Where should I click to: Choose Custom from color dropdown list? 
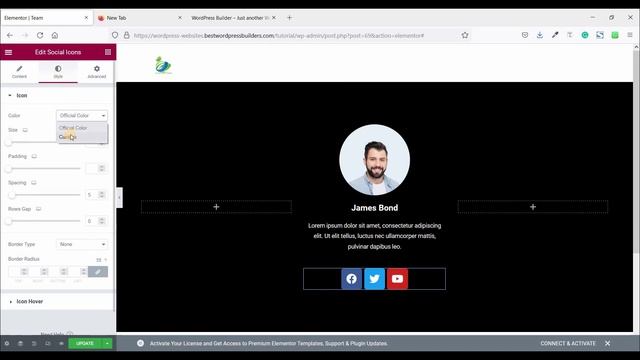82,137
